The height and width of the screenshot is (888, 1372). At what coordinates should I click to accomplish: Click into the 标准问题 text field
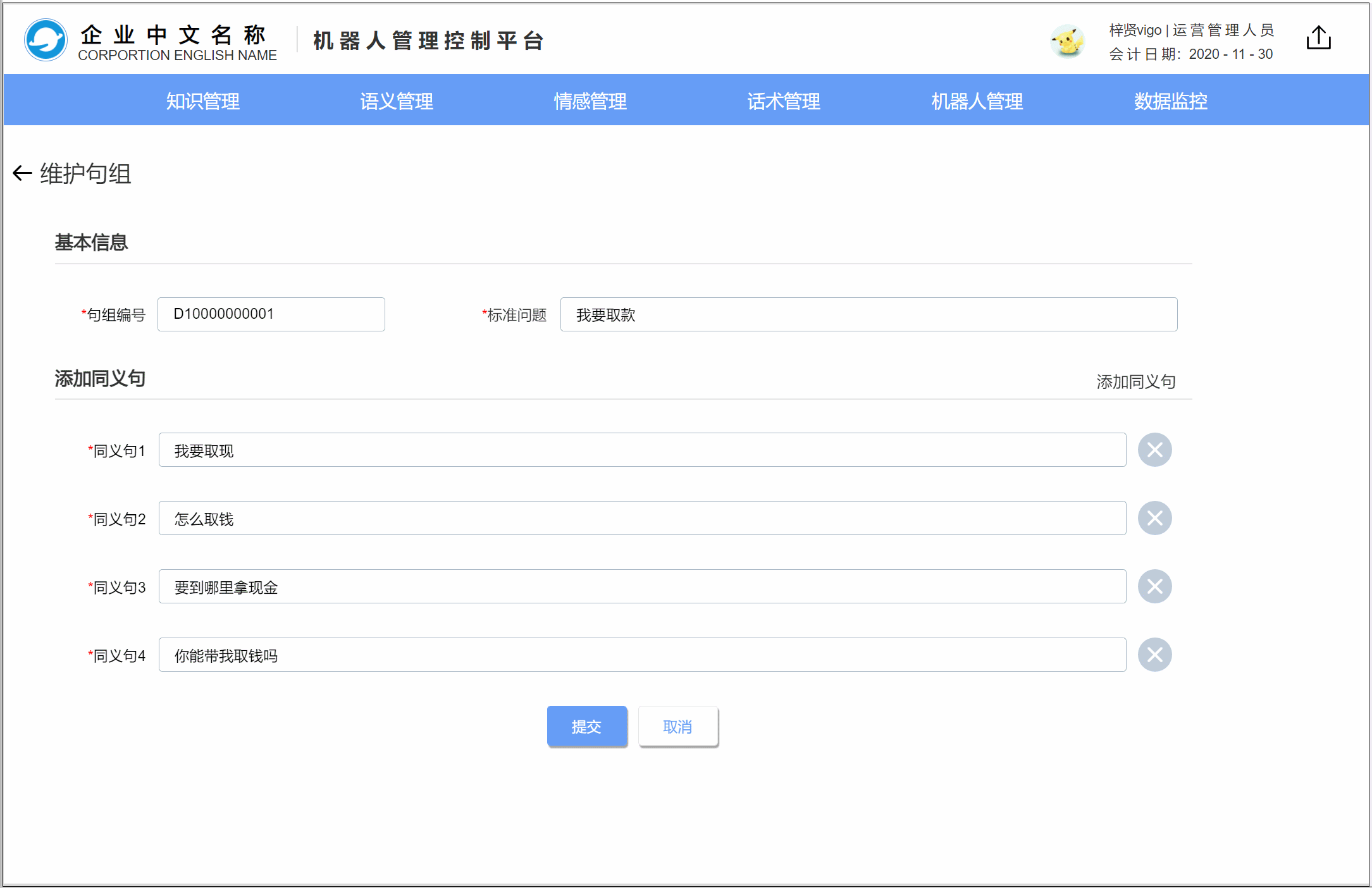pyautogui.click(x=868, y=314)
